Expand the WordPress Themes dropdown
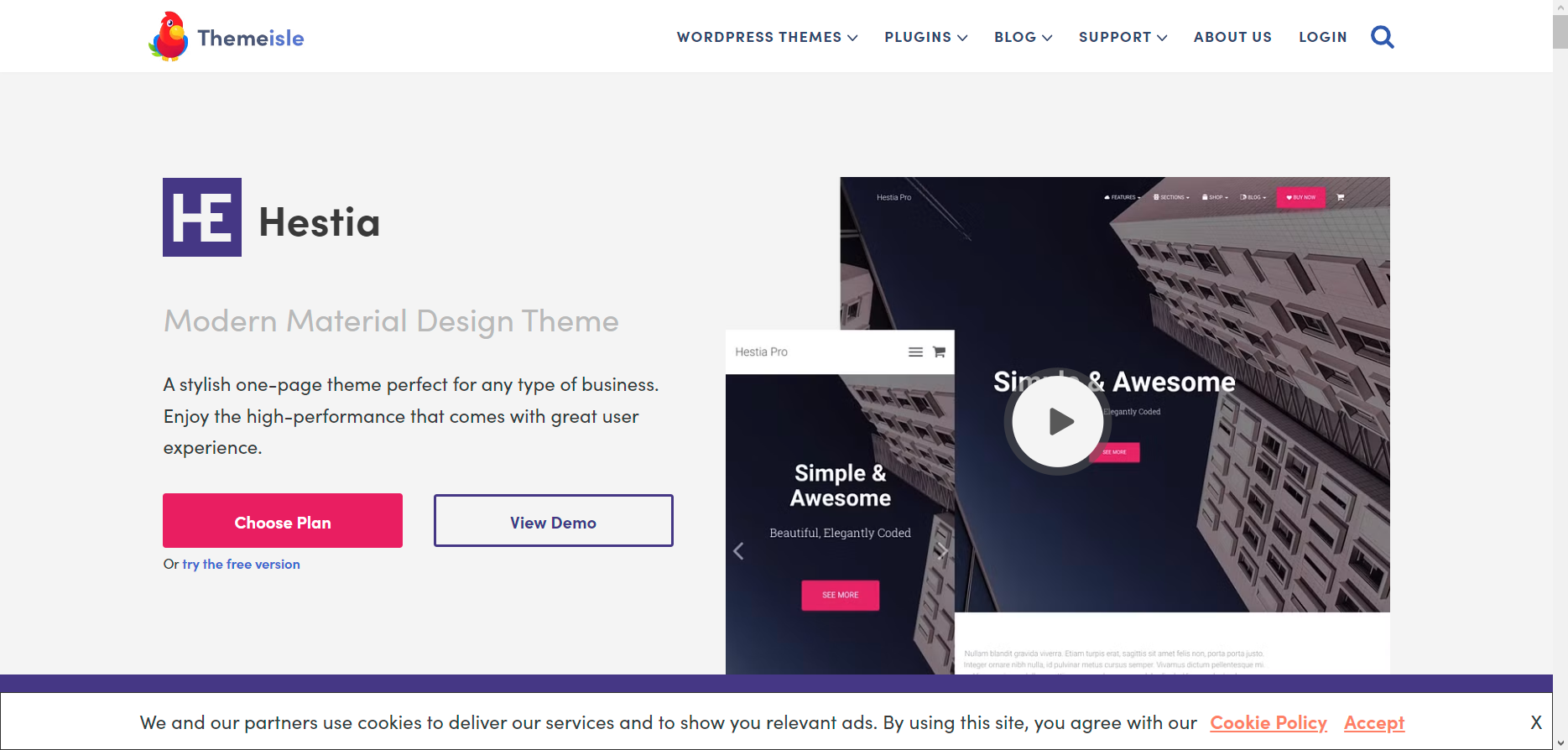The height and width of the screenshot is (750, 1568). pos(767,37)
